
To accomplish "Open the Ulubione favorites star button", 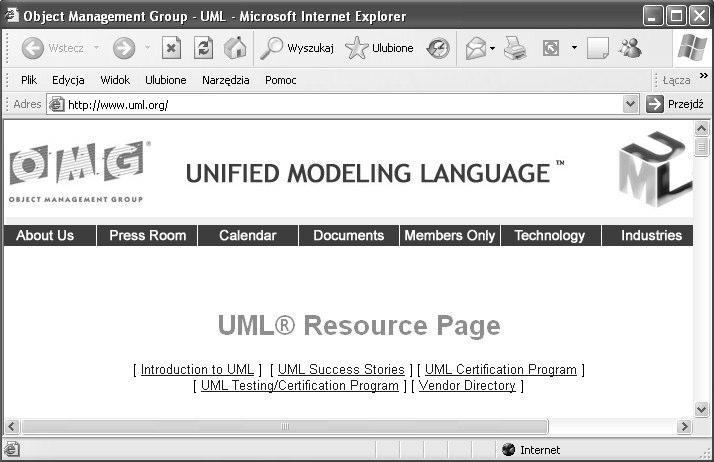I will pyautogui.click(x=379, y=48).
